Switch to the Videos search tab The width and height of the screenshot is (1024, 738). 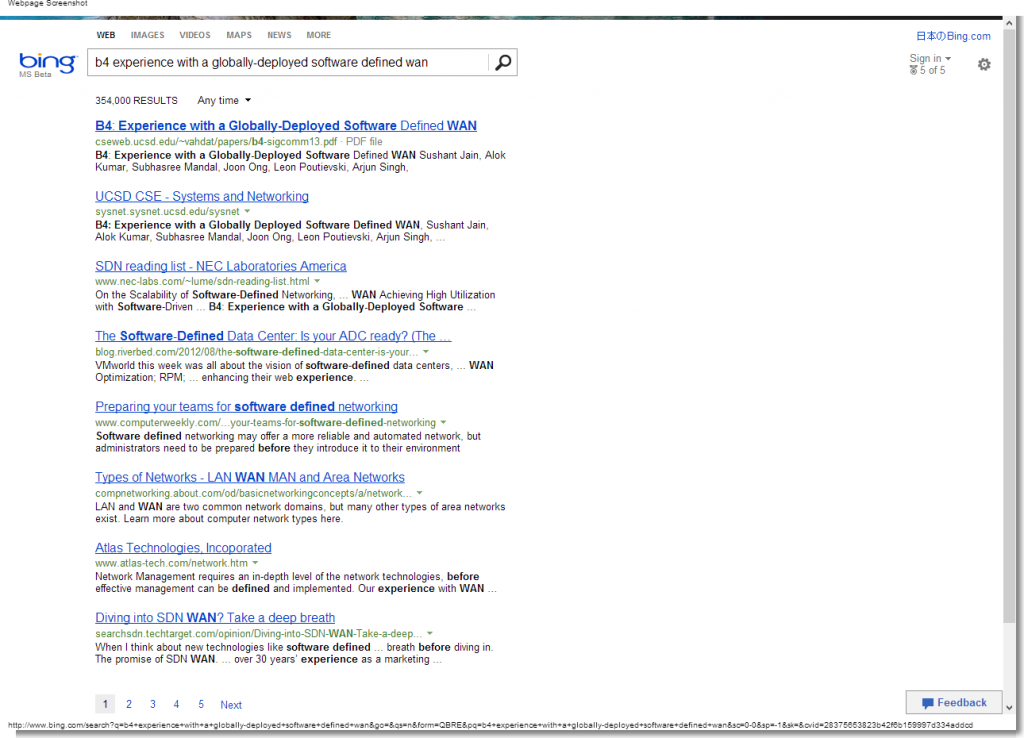(x=195, y=35)
